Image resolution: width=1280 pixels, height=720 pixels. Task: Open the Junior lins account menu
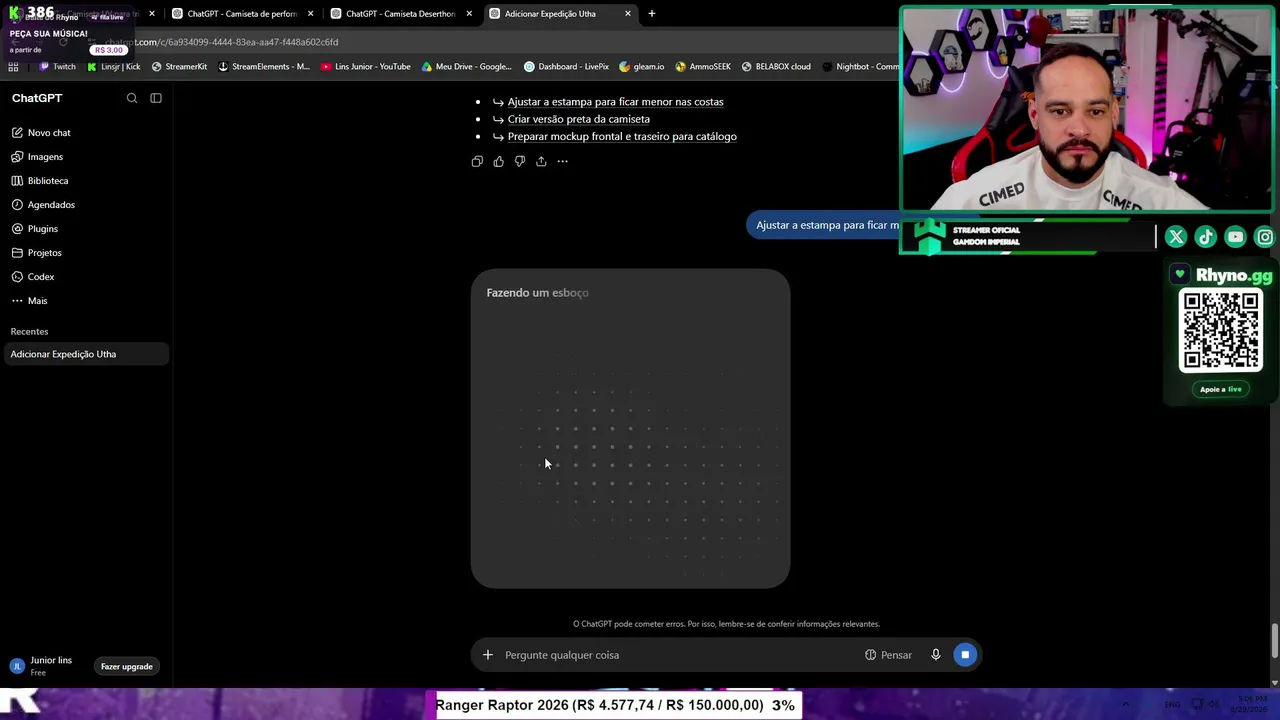pos(42,666)
